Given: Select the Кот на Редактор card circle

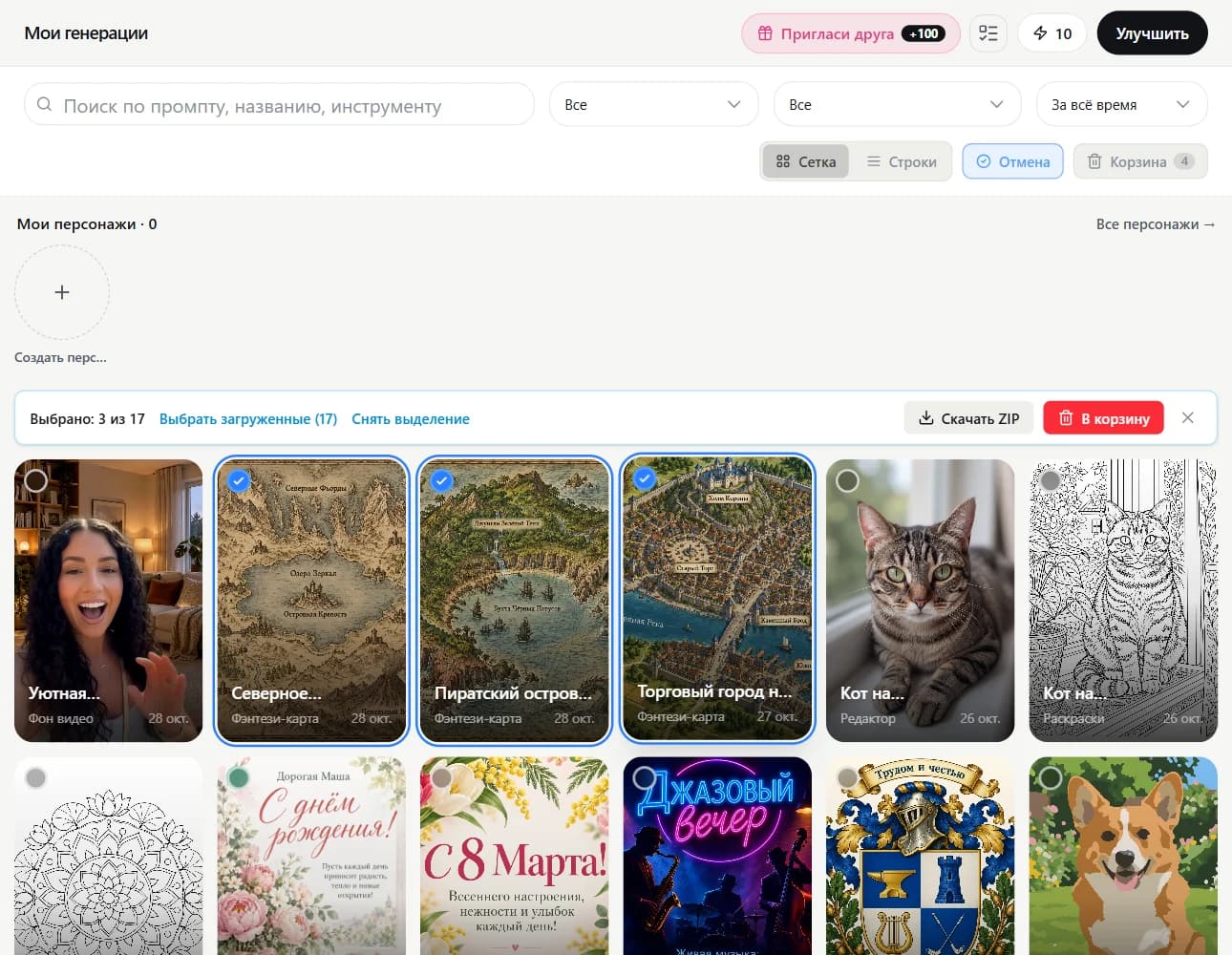Looking at the screenshot, I should tap(848, 480).
